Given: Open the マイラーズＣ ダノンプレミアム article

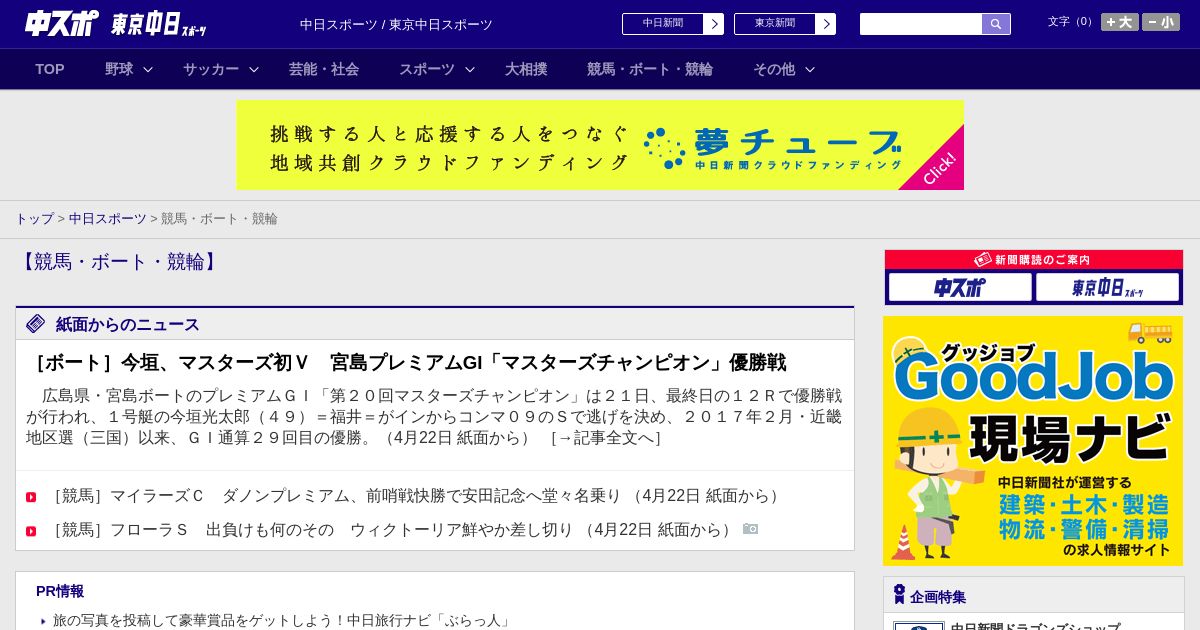Looking at the screenshot, I should point(415,496).
